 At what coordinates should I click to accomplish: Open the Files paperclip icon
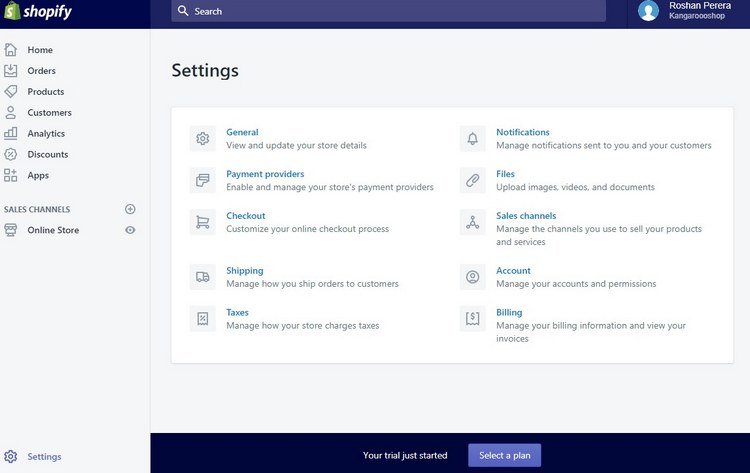tap(473, 180)
